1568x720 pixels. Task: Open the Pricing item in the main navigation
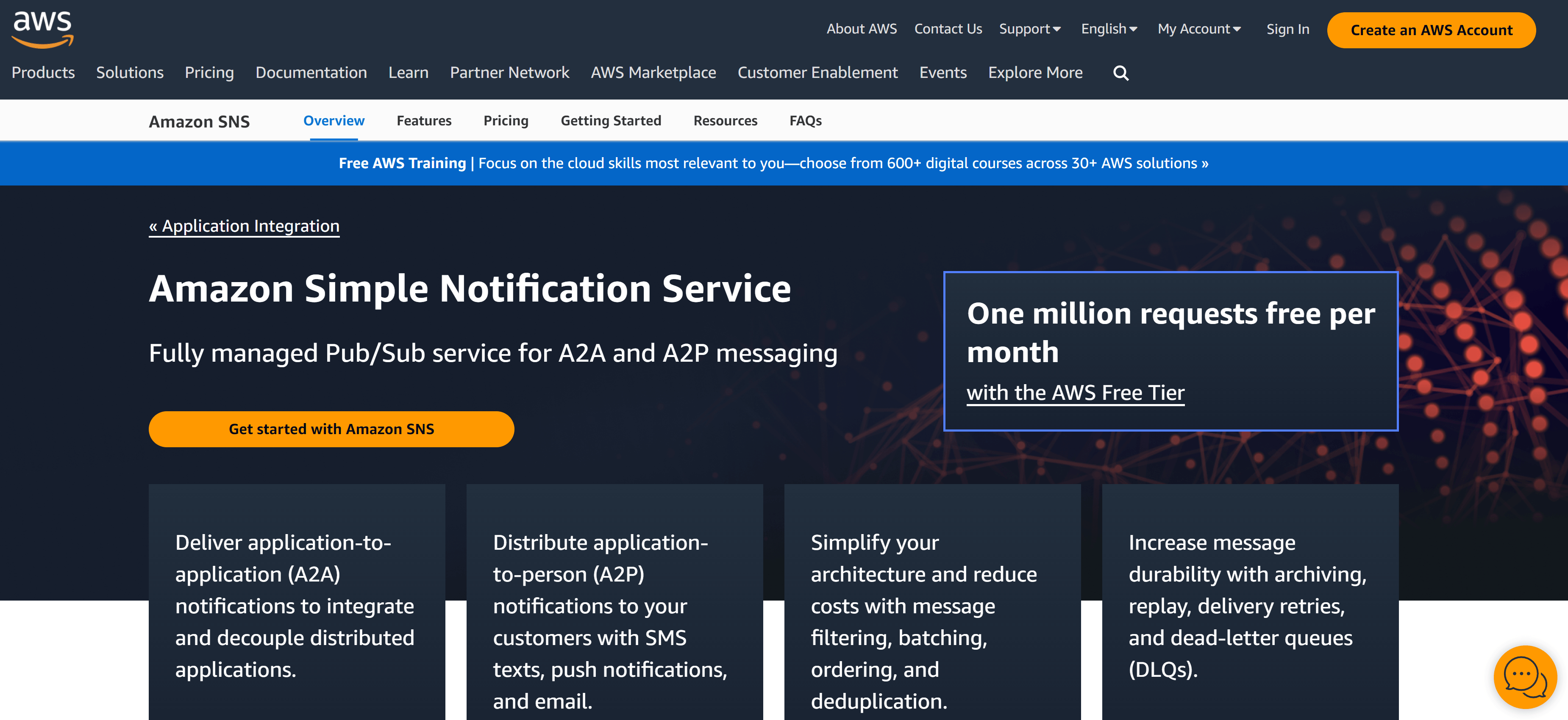tap(209, 72)
